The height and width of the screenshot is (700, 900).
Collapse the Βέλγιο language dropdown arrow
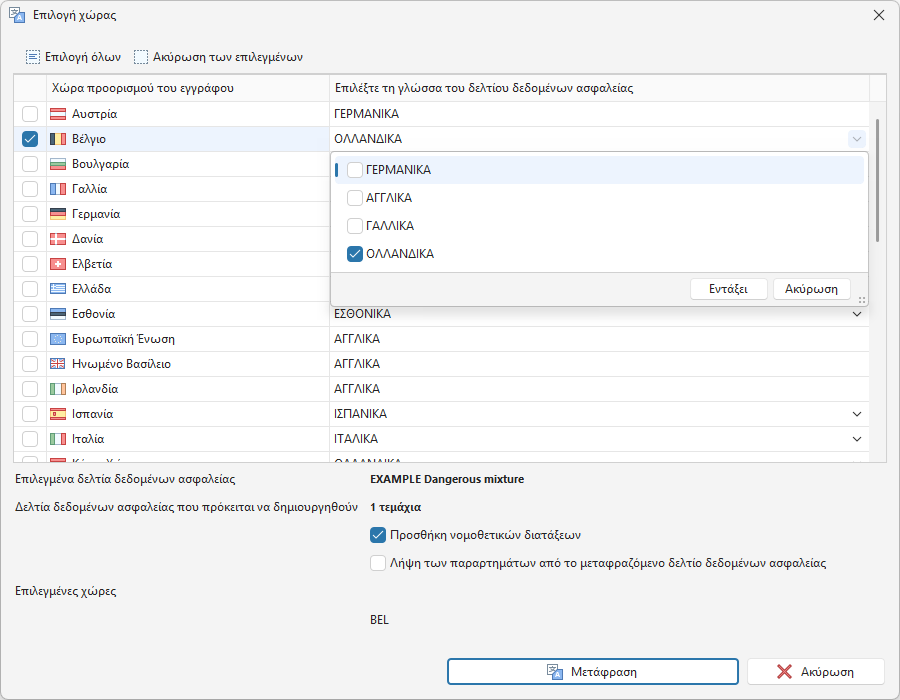tap(856, 139)
